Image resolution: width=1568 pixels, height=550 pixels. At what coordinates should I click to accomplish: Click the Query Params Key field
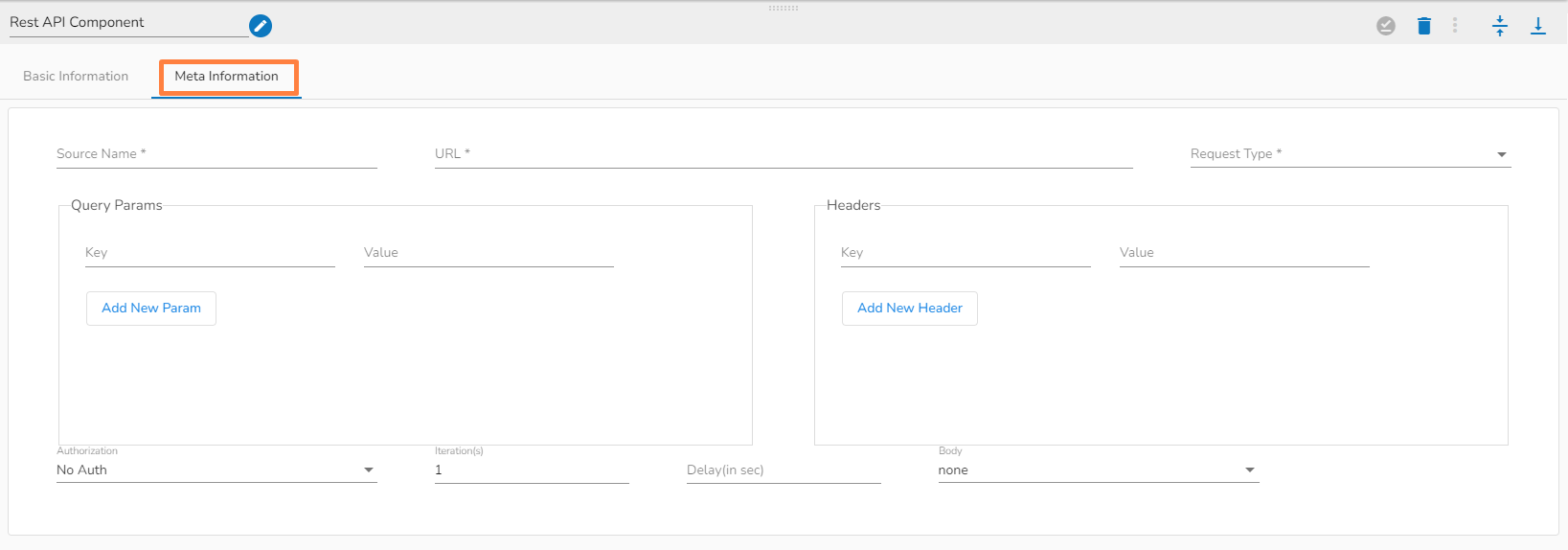[x=210, y=253]
